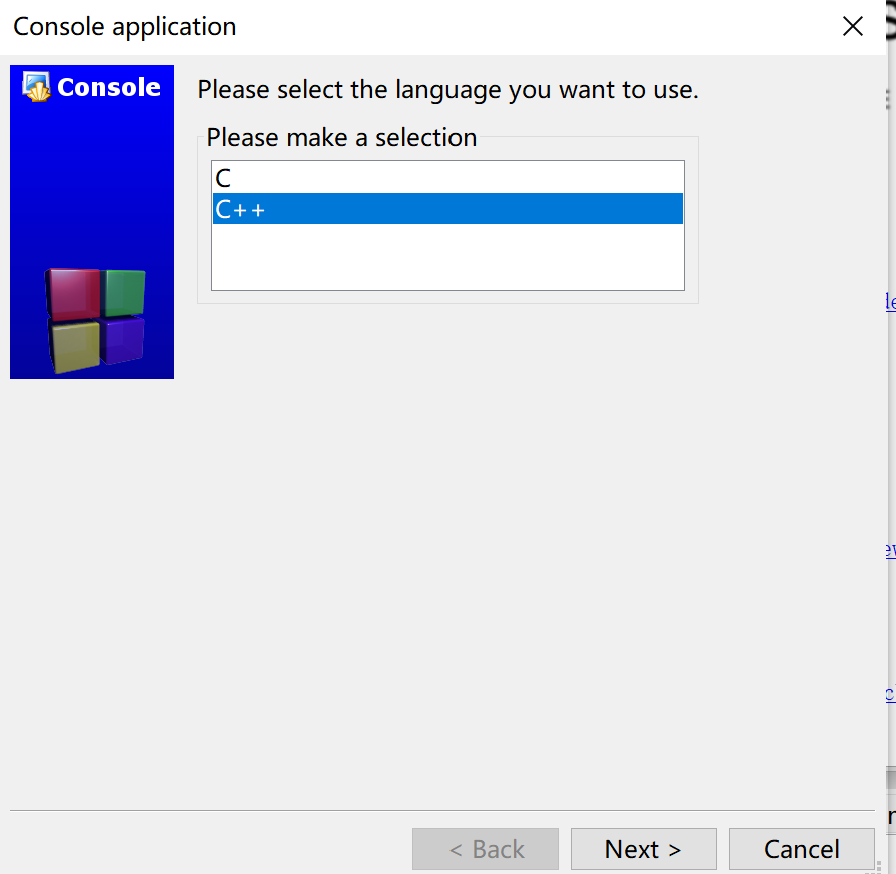Click the white Console banner title

pos(109,87)
